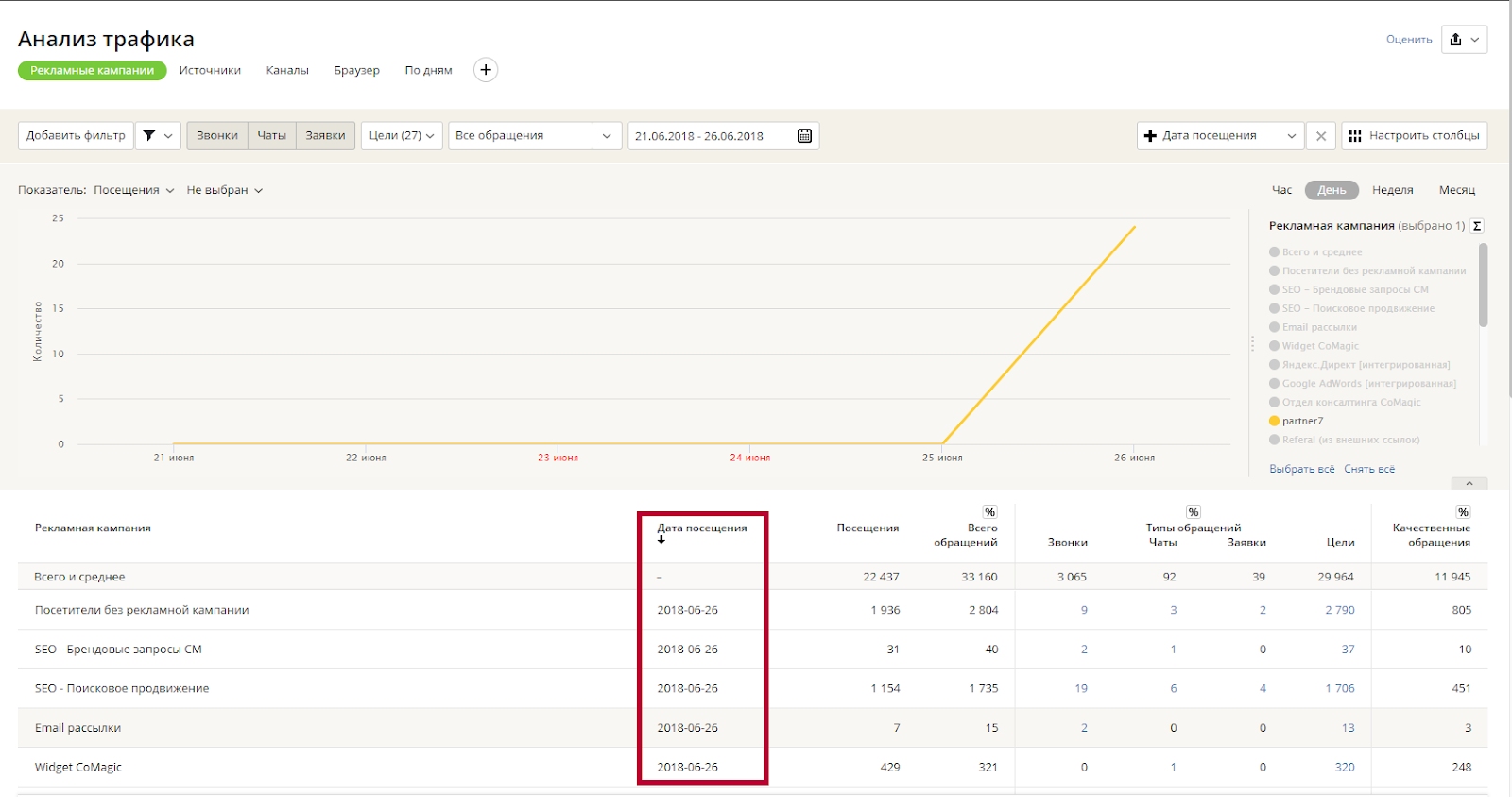Switch to Браузер tab
1512x797 pixels.
357,70
